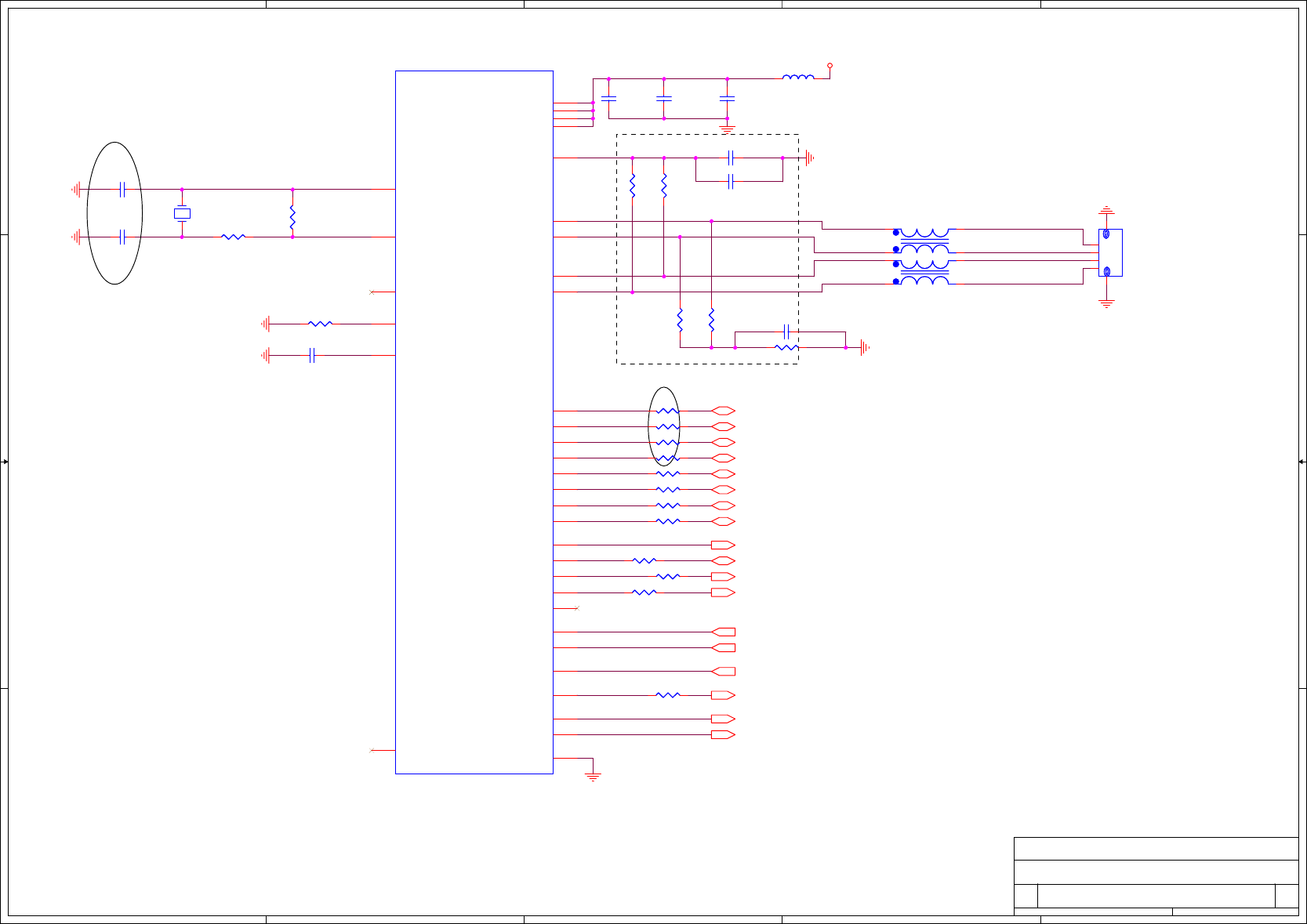Select the no-connect X on the IC's right side
The width and height of the screenshot is (1307, 924).
tap(577, 608)
